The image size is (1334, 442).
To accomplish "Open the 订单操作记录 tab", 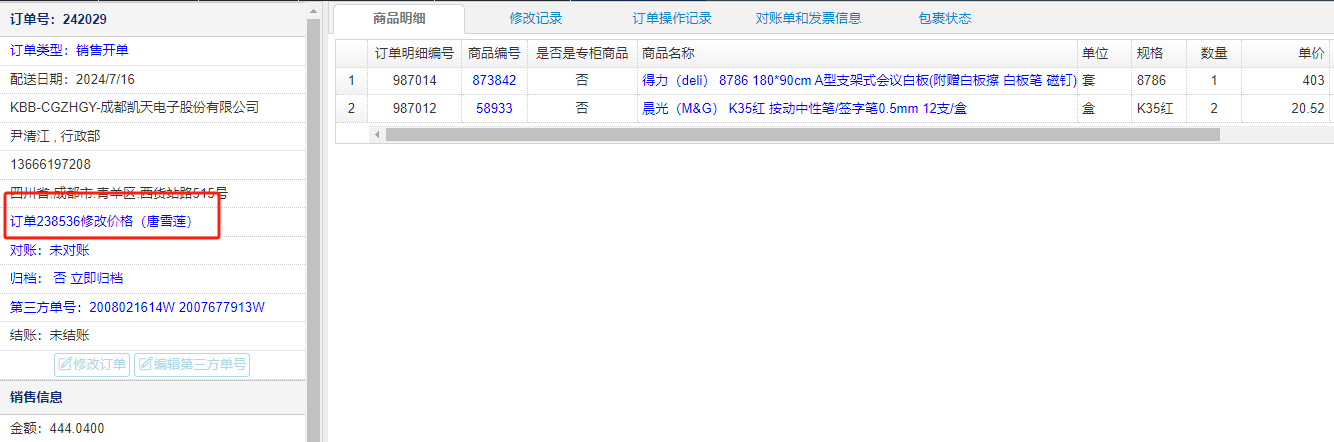I will tap(672, 18).
